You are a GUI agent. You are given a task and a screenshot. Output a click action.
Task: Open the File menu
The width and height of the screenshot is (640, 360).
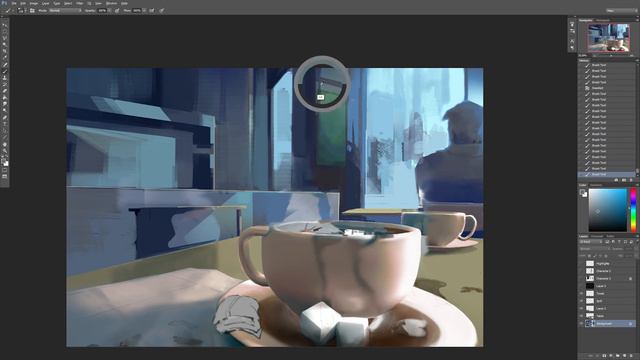pos(14,3)
